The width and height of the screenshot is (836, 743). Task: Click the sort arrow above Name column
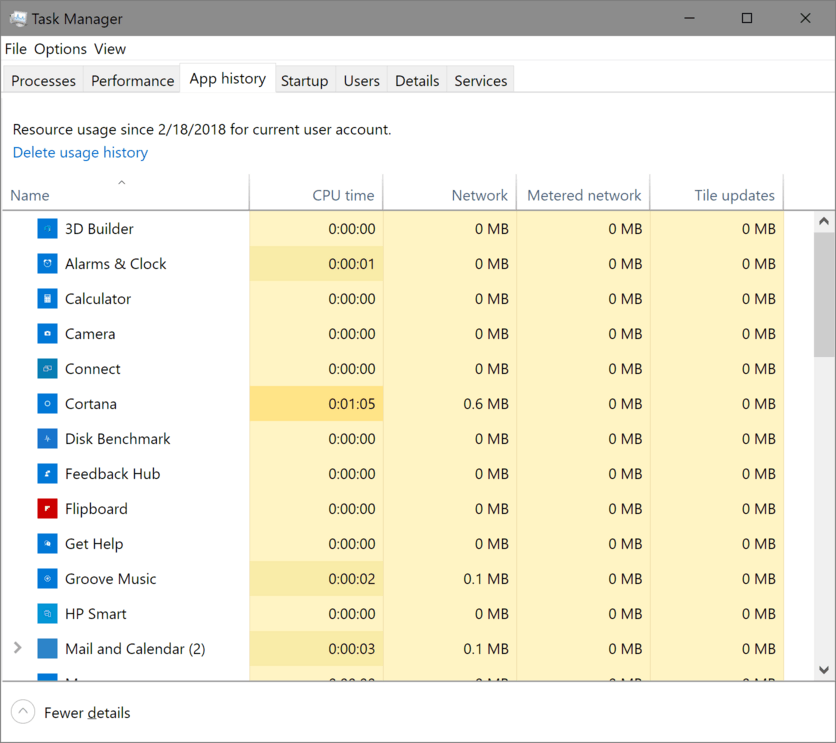[x=122, y=182]
